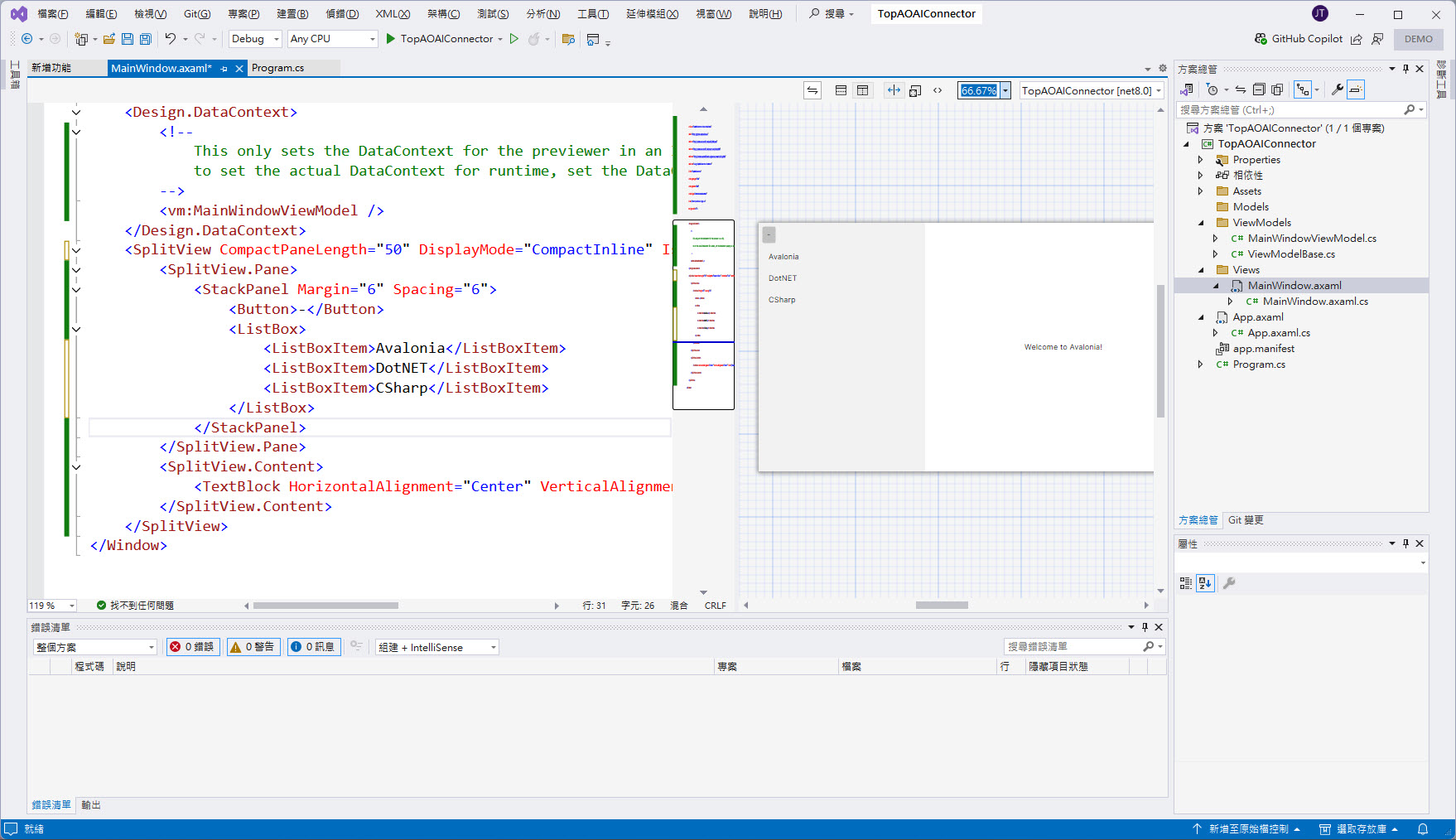Click the GitHub Copilot icon
Viewport: 1456px width, 840px height.
1261,39
